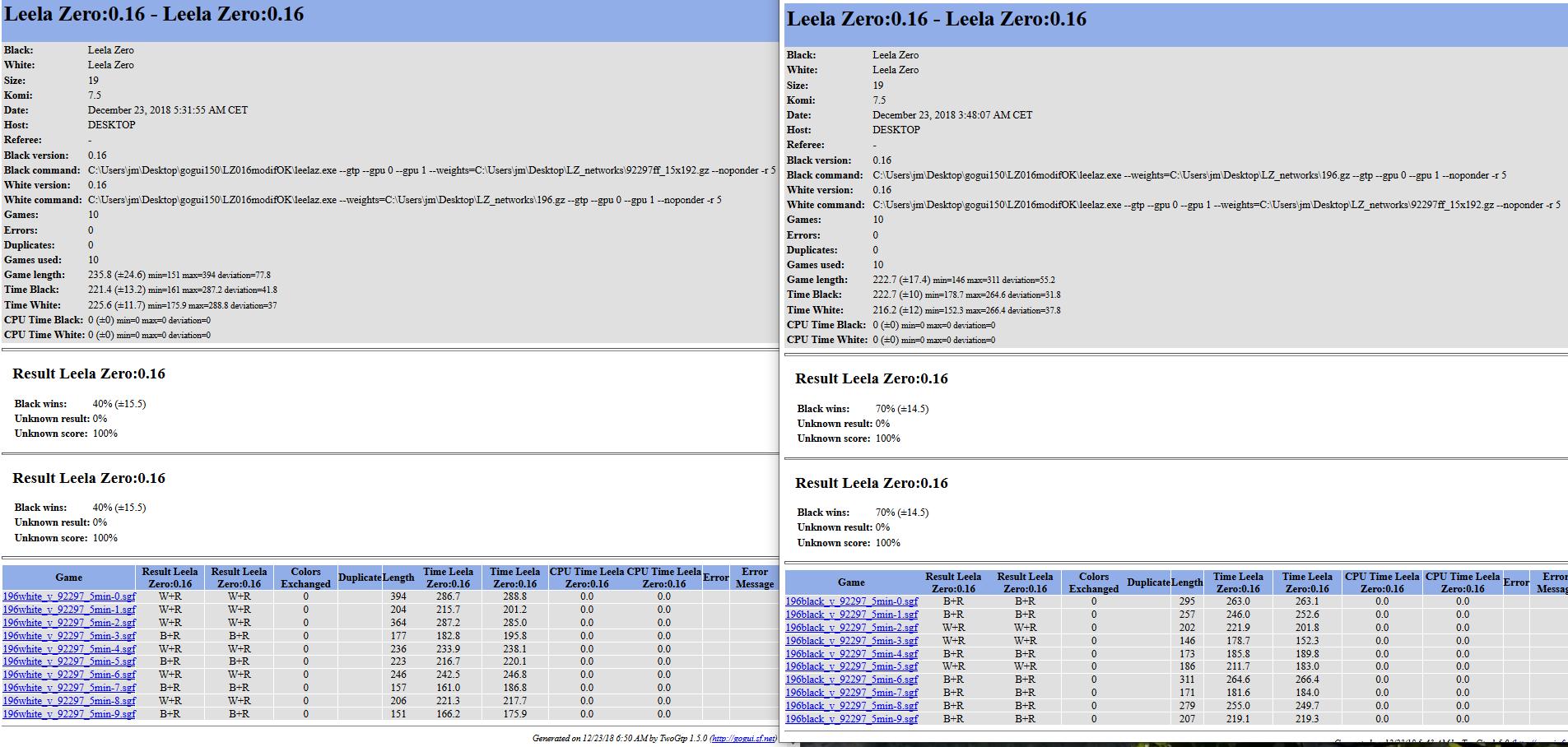Click the 196white_v_92297_5min-3.sgf link
The width and height of the screenshot is (1568, 747).
pyautogui.click(x=69, y=636)
